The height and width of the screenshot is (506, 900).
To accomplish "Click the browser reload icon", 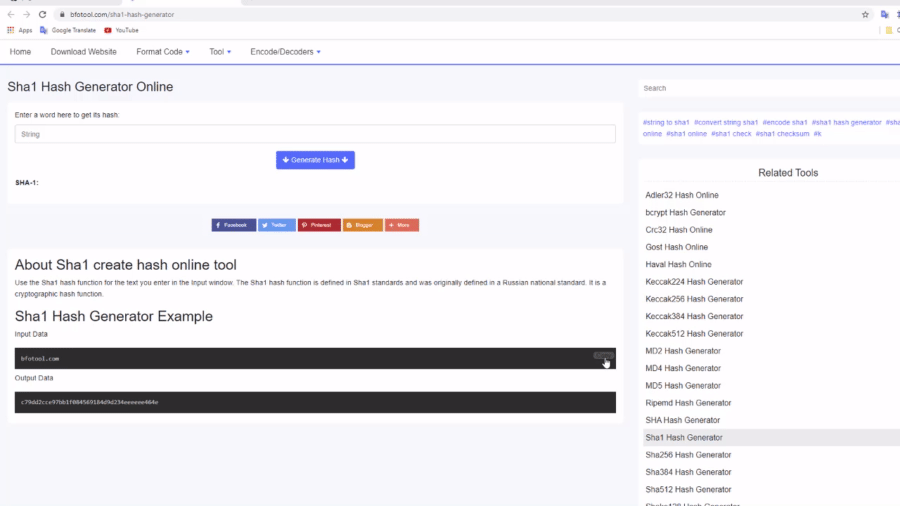I will coord(42,15).
